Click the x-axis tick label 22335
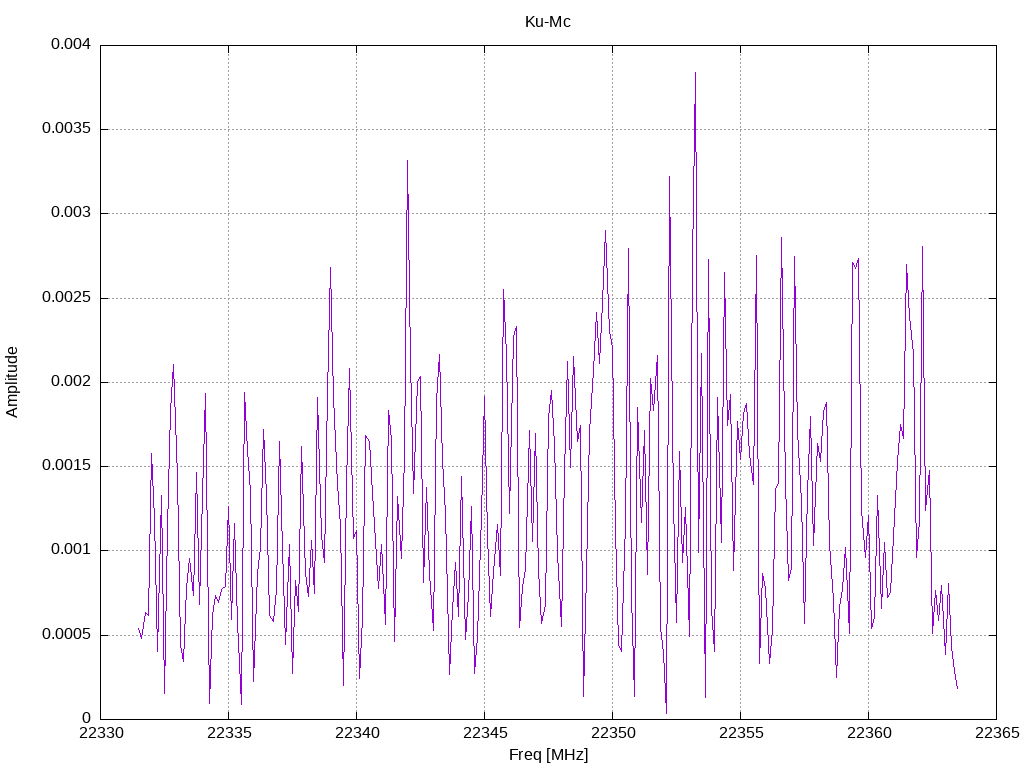This screenshot has width=1024, height=768. 229,733
